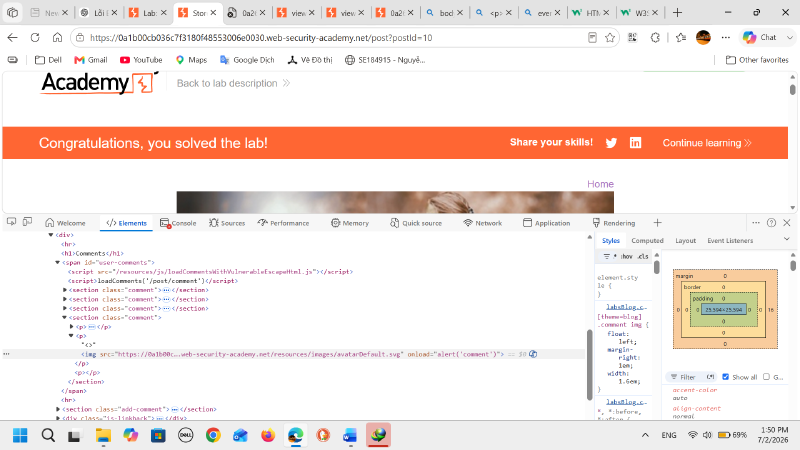Switch to the Network DevTools tab

483,223
